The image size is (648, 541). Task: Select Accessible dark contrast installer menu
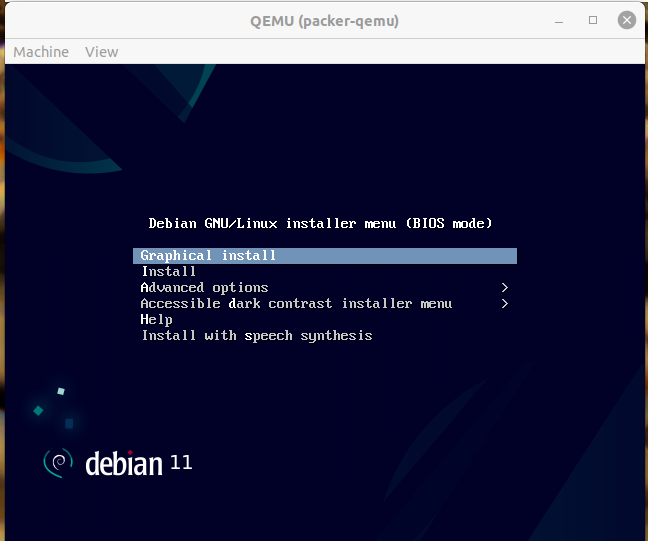coord(296,304)
